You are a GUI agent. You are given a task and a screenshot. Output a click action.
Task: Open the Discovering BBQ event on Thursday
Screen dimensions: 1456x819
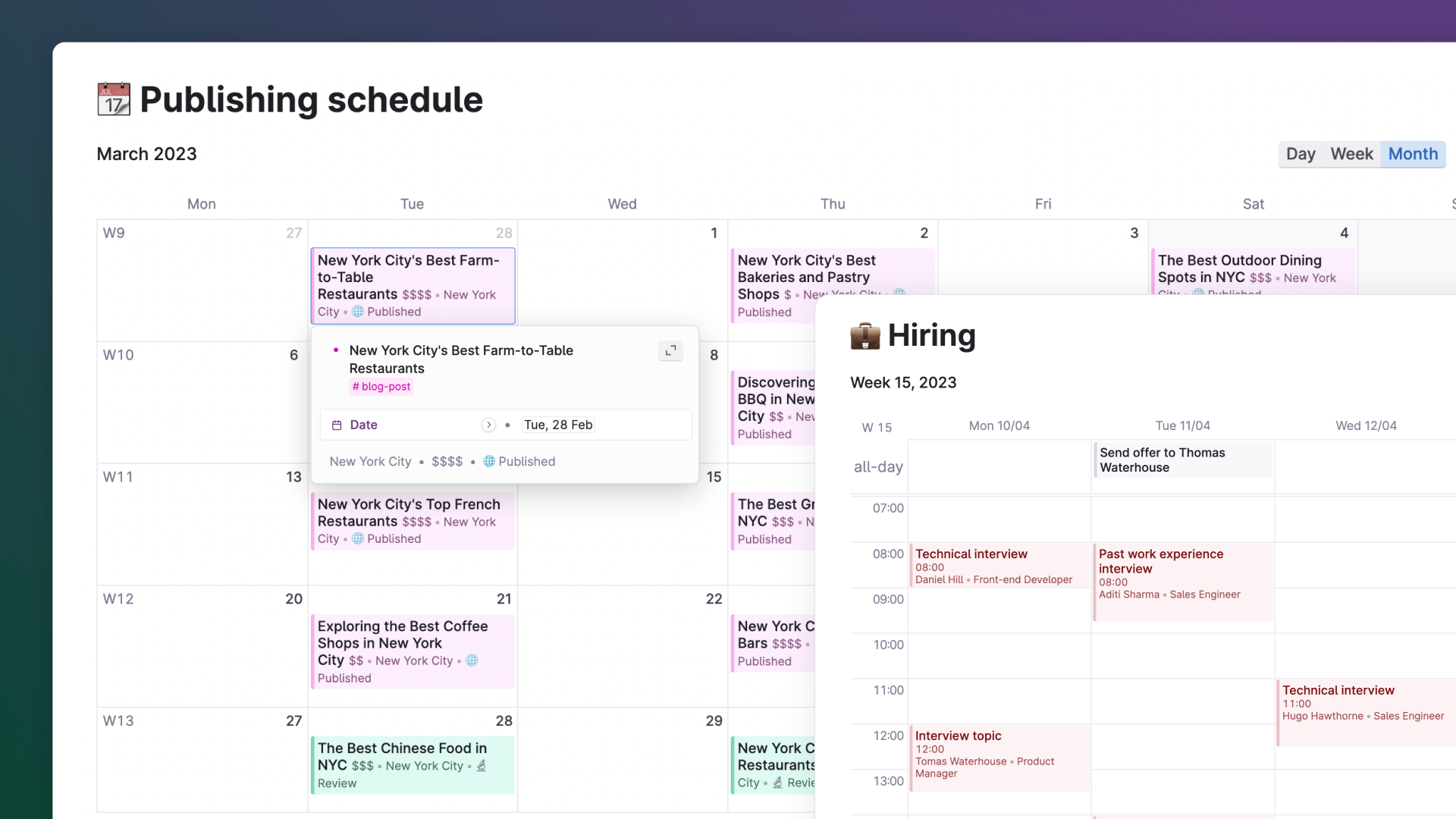coord(773,407)
